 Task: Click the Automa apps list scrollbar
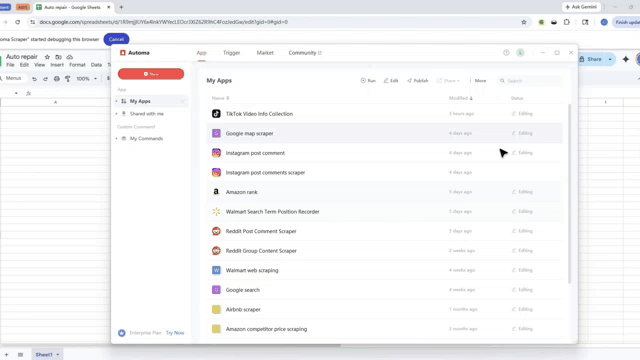(569, 194)
